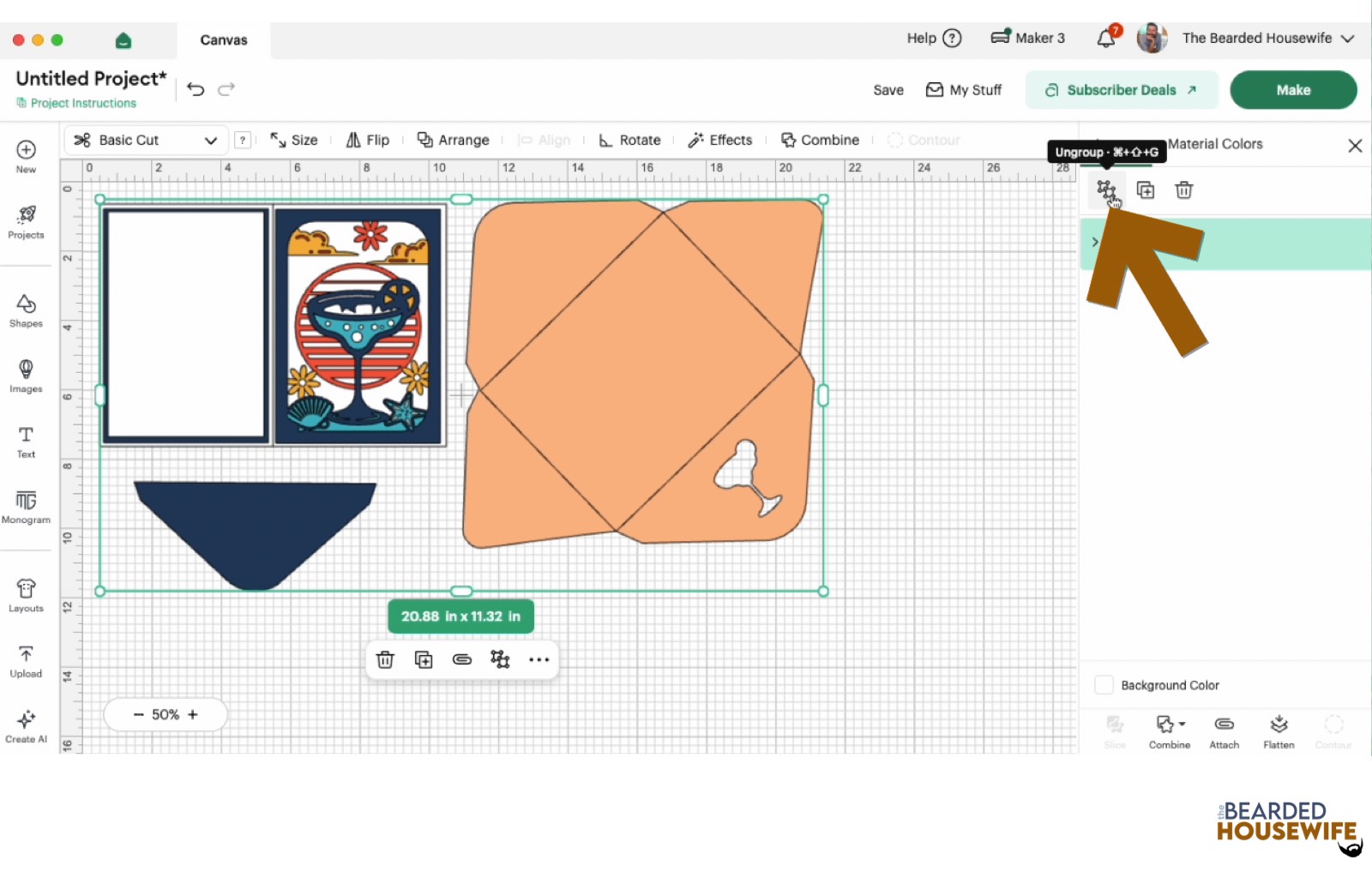This screenshot has width=1372, height=872.
Task: Click the 50% zoom level
Action: point(165,714)
